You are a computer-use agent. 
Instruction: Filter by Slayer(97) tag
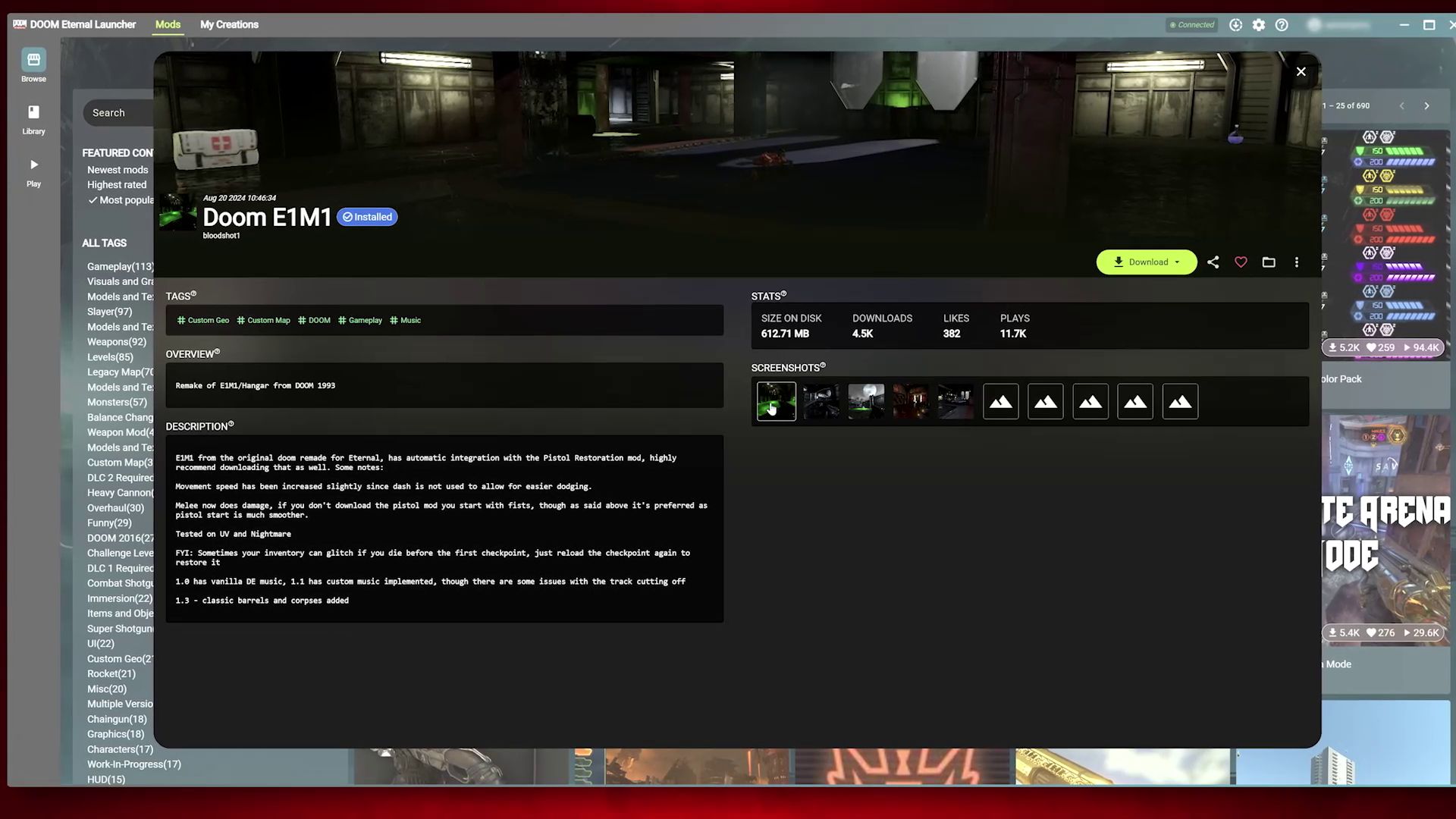(109, 312)
